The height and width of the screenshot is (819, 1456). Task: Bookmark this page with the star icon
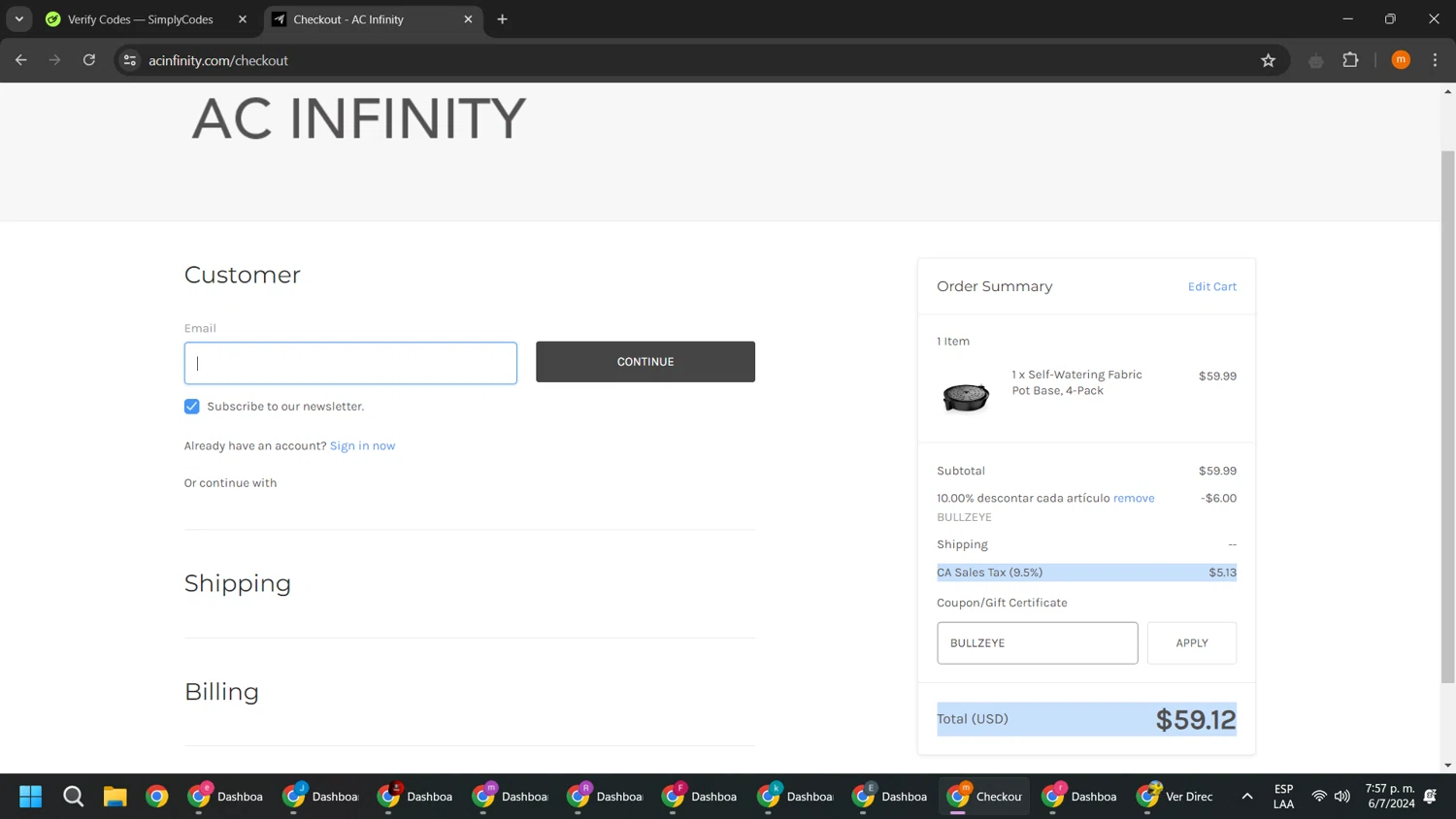point(1268,60)
